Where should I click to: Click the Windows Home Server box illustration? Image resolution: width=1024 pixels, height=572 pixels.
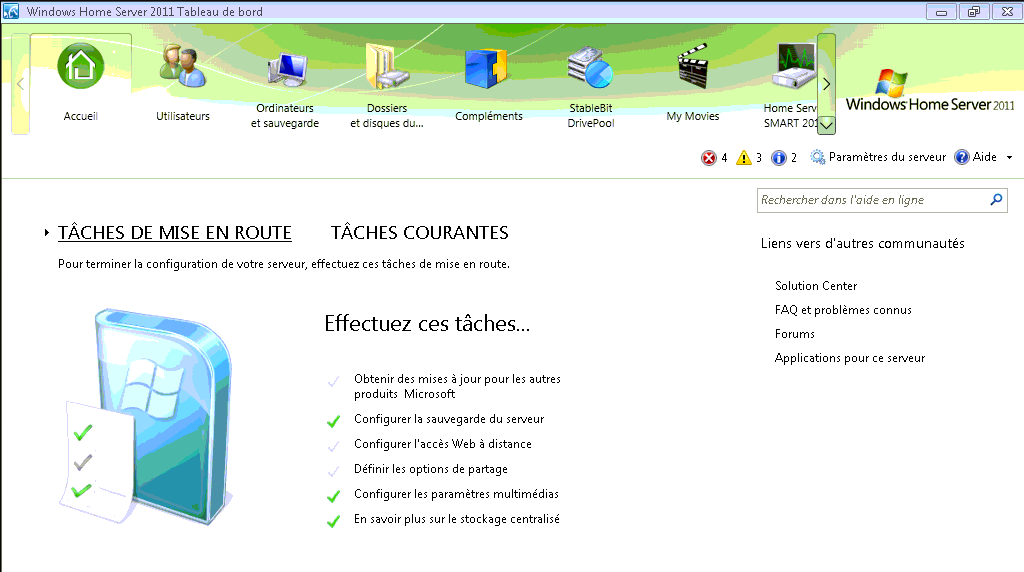[x=147, y=417]
